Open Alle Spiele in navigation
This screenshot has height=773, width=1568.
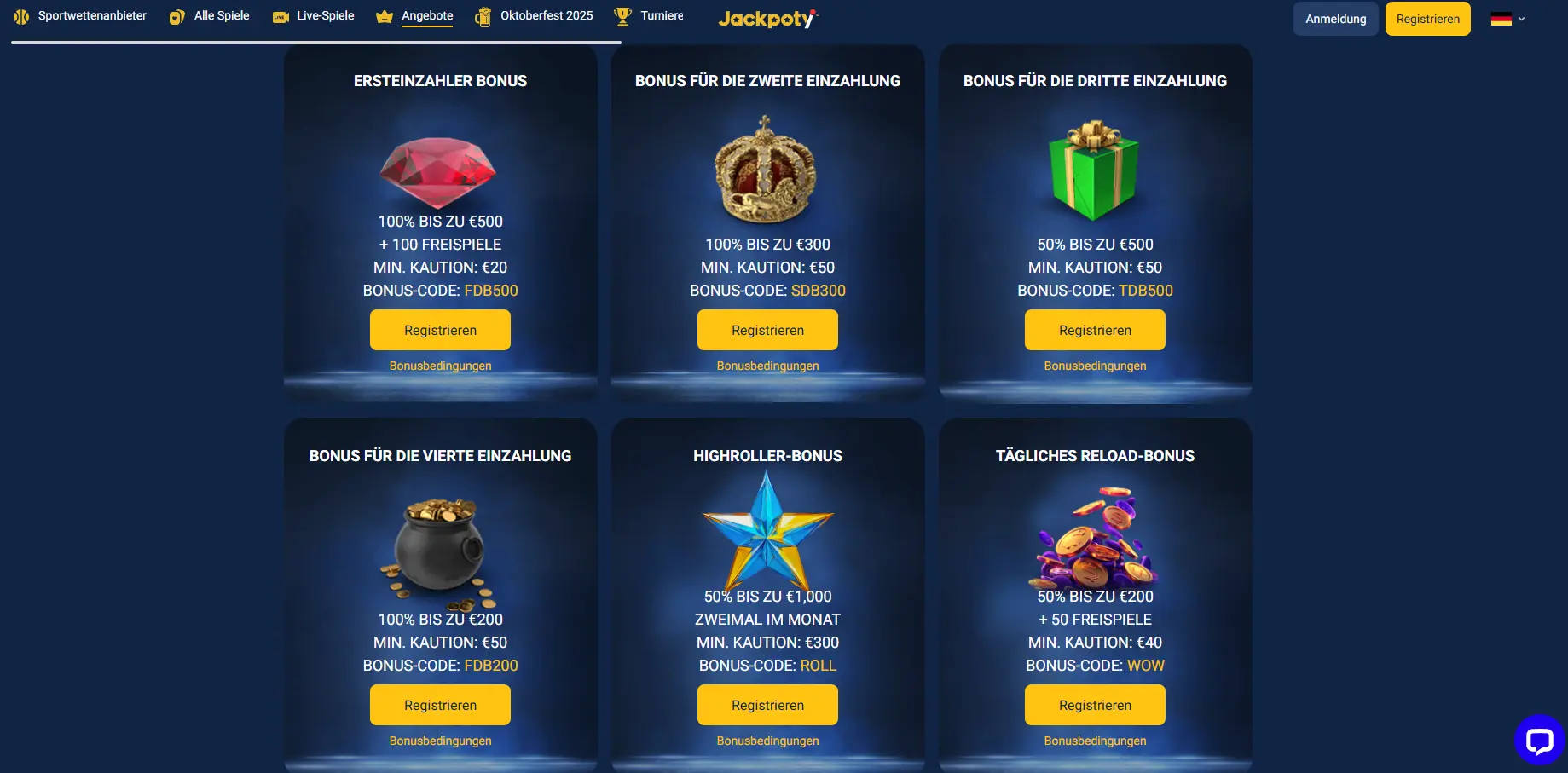click(x=222, y=16)
